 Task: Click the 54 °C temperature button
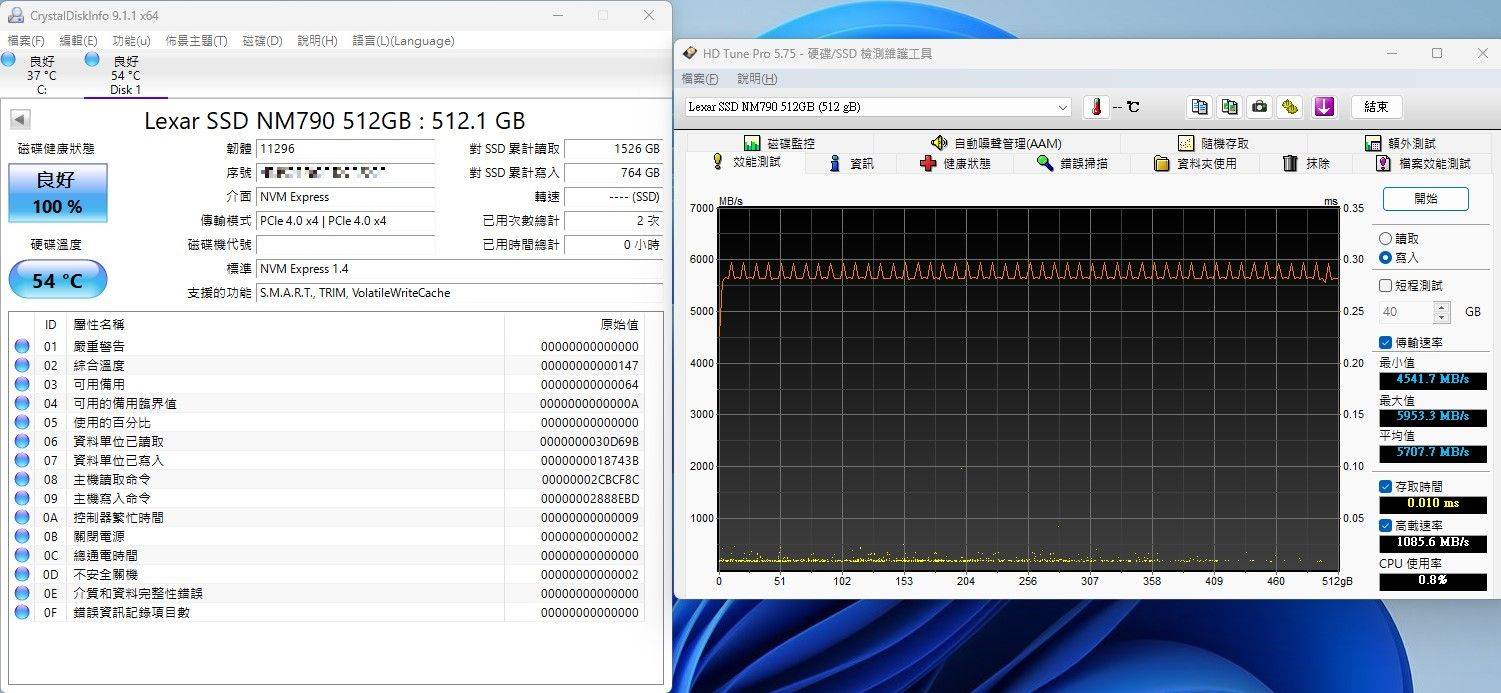tap(57, 280)
